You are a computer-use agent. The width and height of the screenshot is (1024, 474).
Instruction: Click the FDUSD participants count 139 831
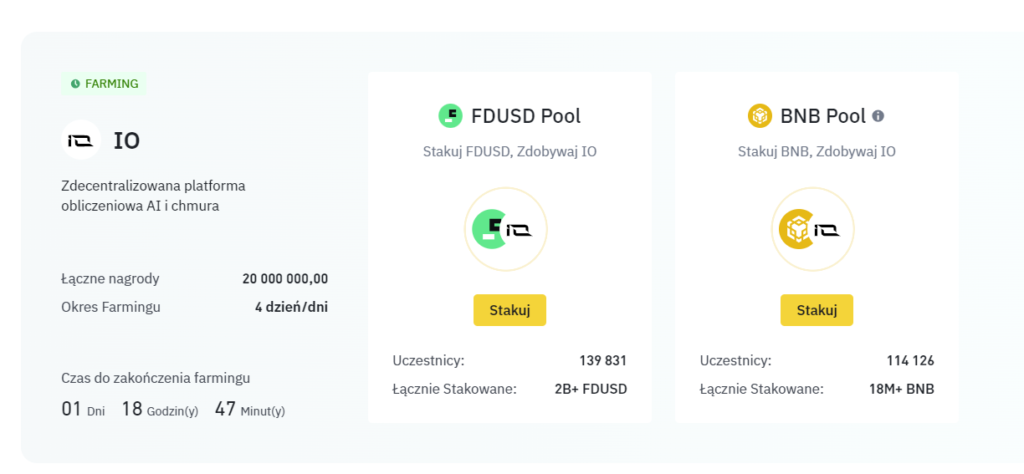coord(603,360)
